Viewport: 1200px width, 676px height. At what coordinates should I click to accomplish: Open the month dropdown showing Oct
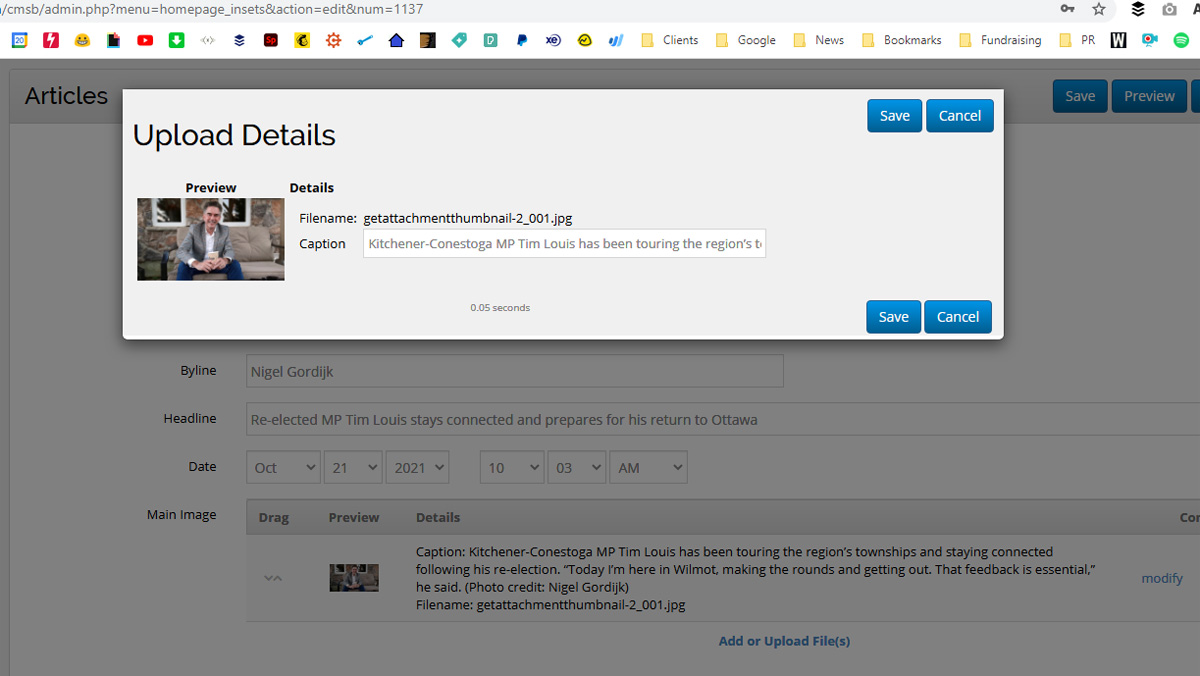tap(283, 467)
